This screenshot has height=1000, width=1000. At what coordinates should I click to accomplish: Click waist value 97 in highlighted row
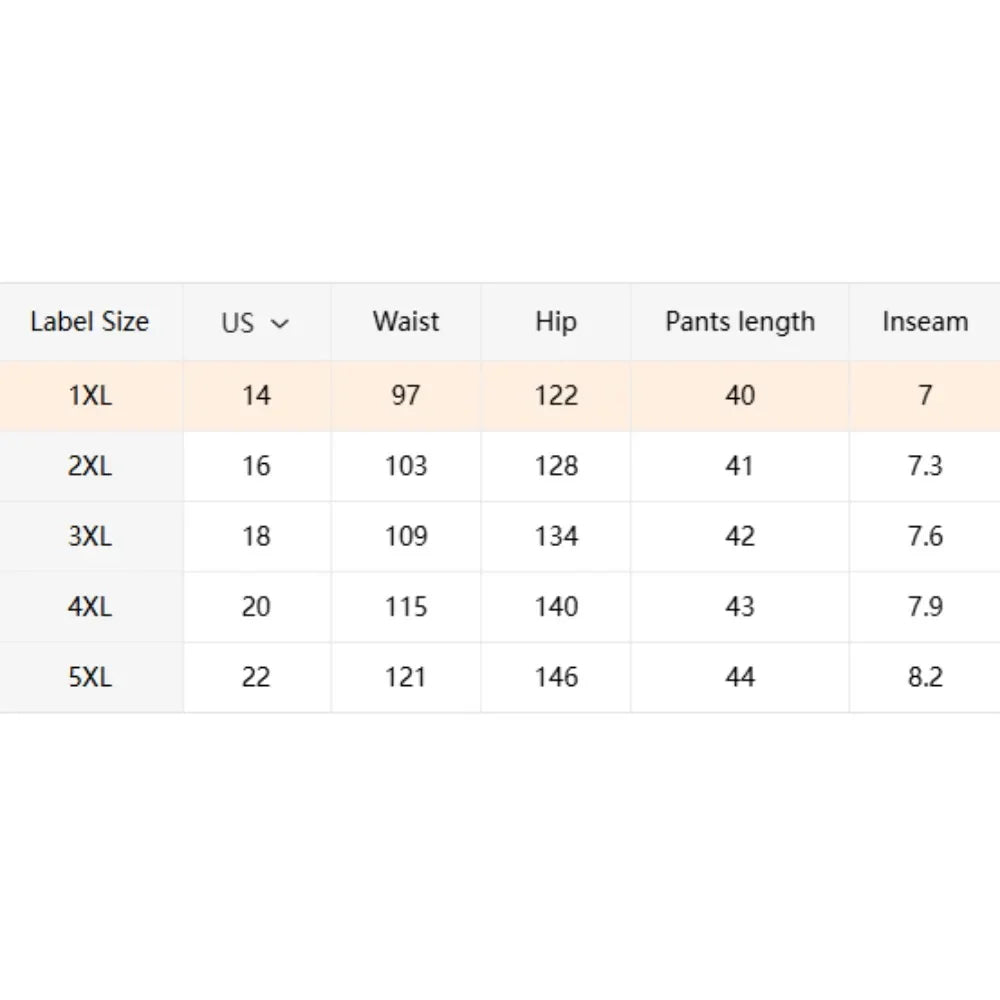pos(406,396)
